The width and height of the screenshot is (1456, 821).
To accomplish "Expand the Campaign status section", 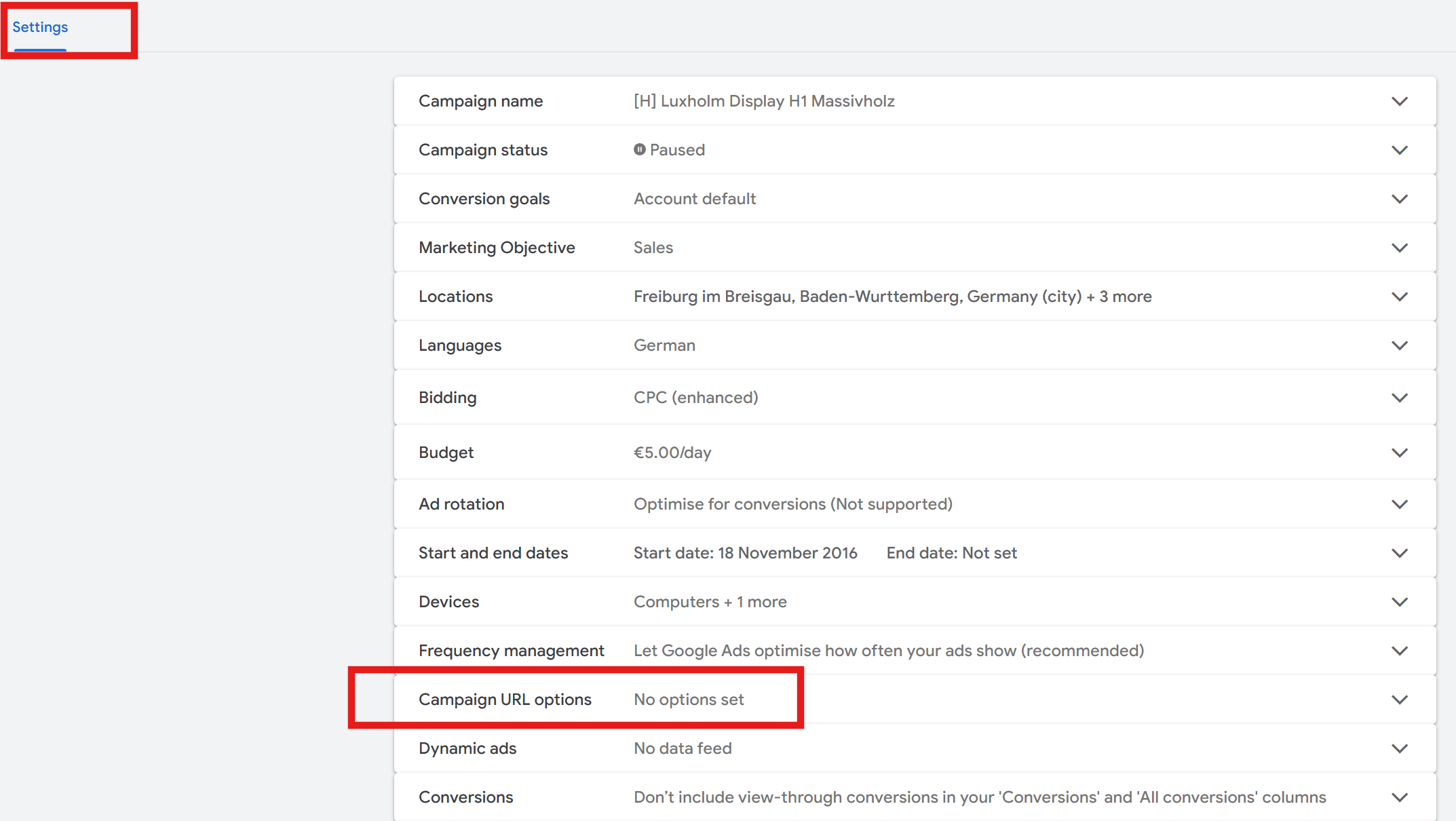I will (x=1399, y=149).
